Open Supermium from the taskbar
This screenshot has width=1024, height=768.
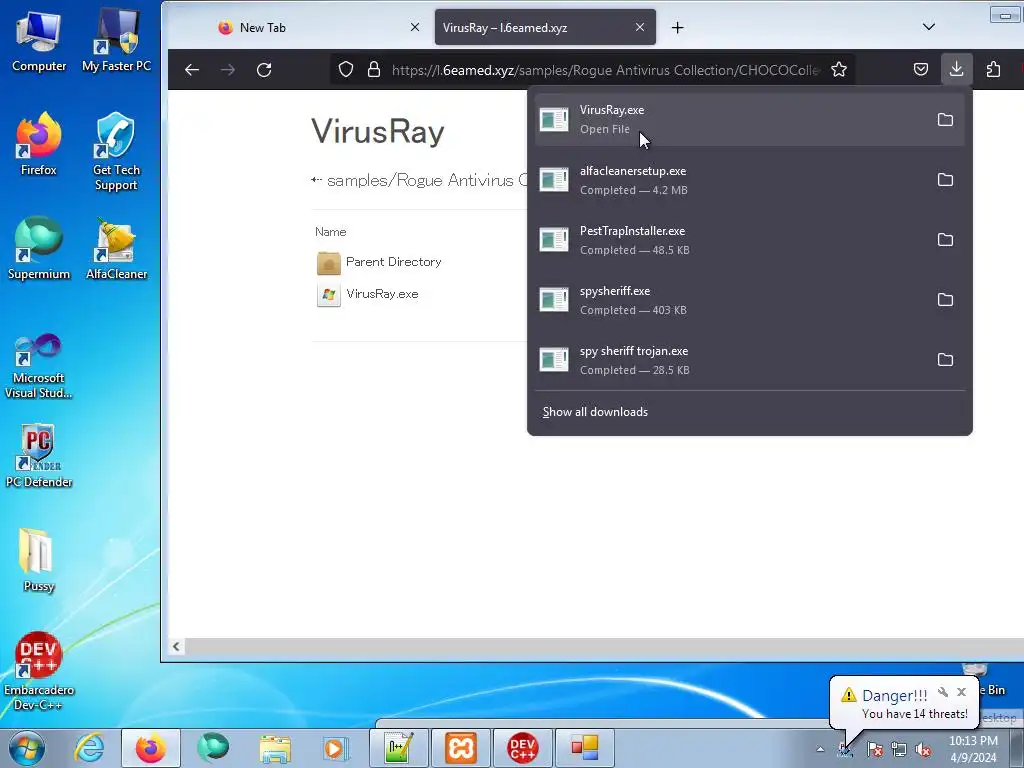(x=213, y=748)
